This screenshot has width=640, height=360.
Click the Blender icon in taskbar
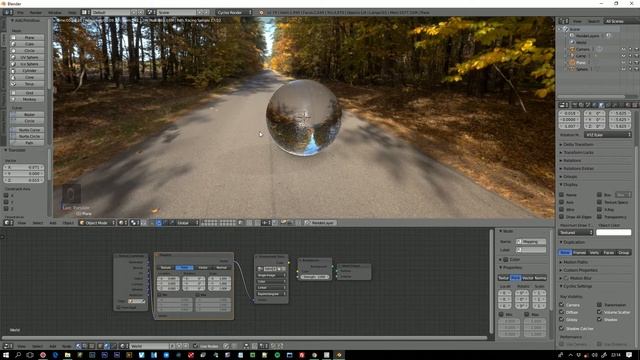(x=339, y=355)
